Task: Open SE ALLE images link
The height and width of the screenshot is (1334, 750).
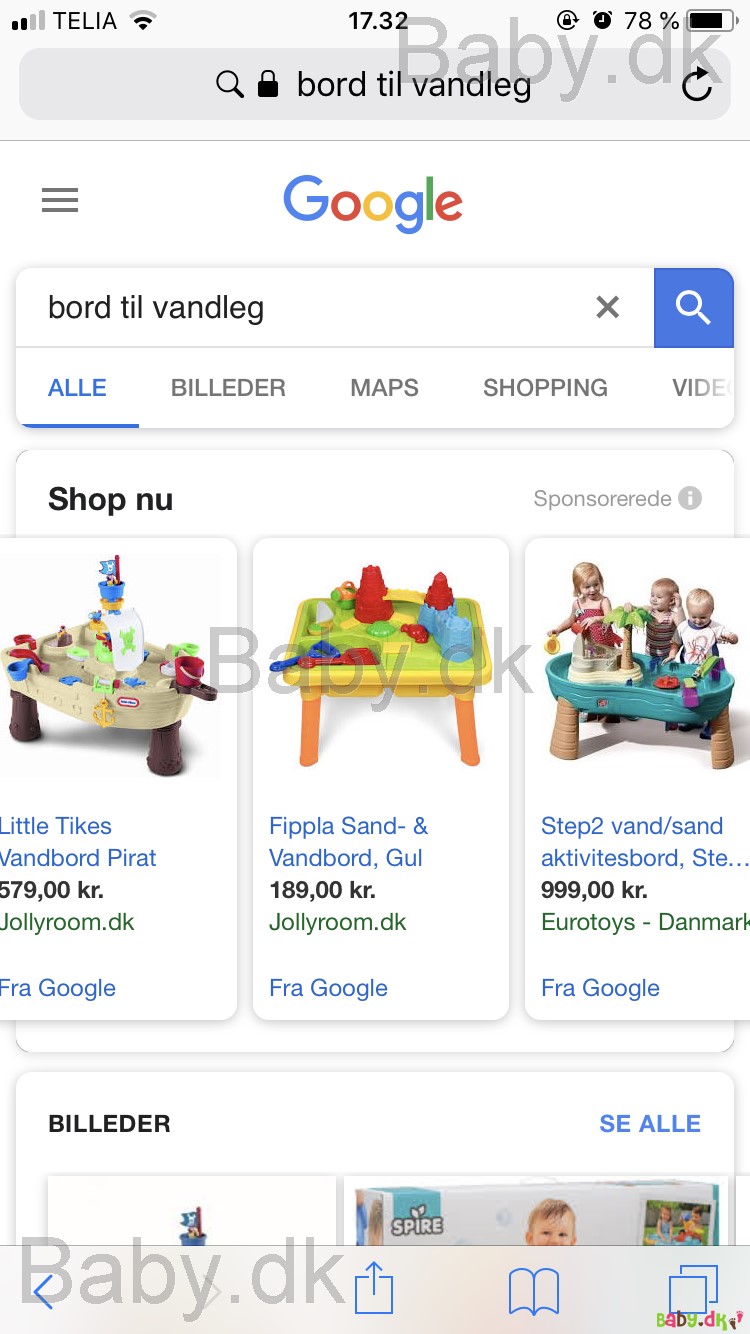Action: coord(650,1123)
